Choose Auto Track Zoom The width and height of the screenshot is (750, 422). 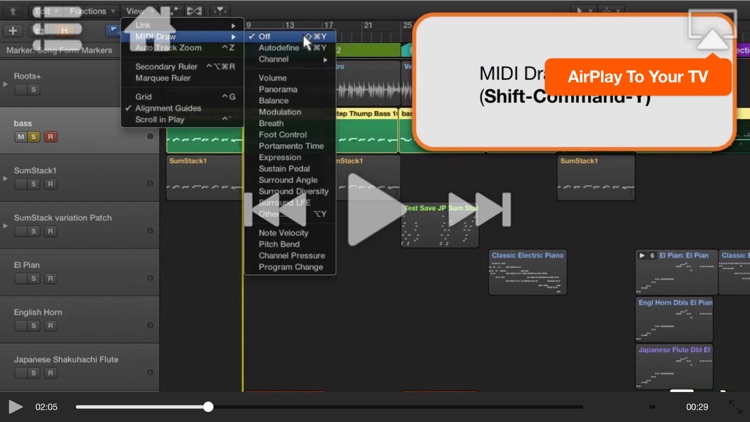click(x=182, y=48)
